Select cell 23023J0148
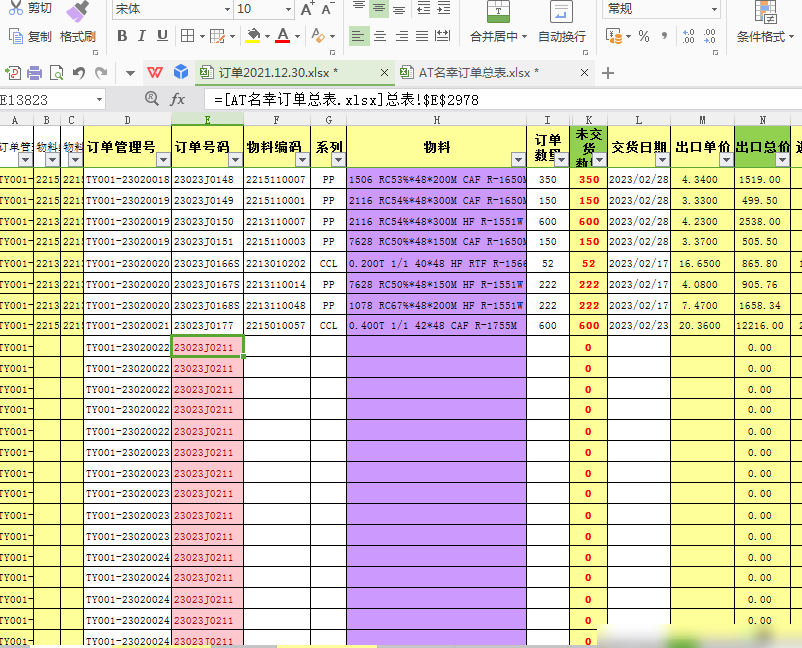Screen dimensions: 802x648 point(207,180)
